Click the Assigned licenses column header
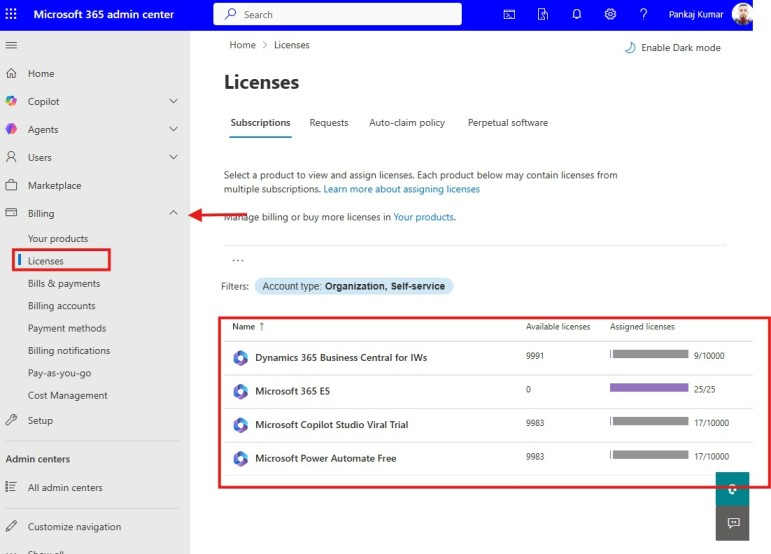This screenshot has width=771, height=554. [x=642, y=327]
